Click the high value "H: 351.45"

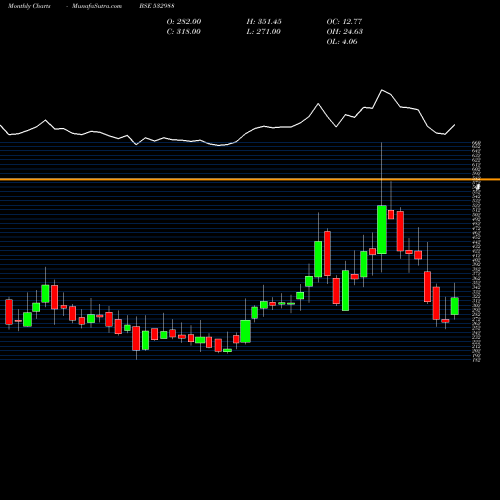point(264,21)
